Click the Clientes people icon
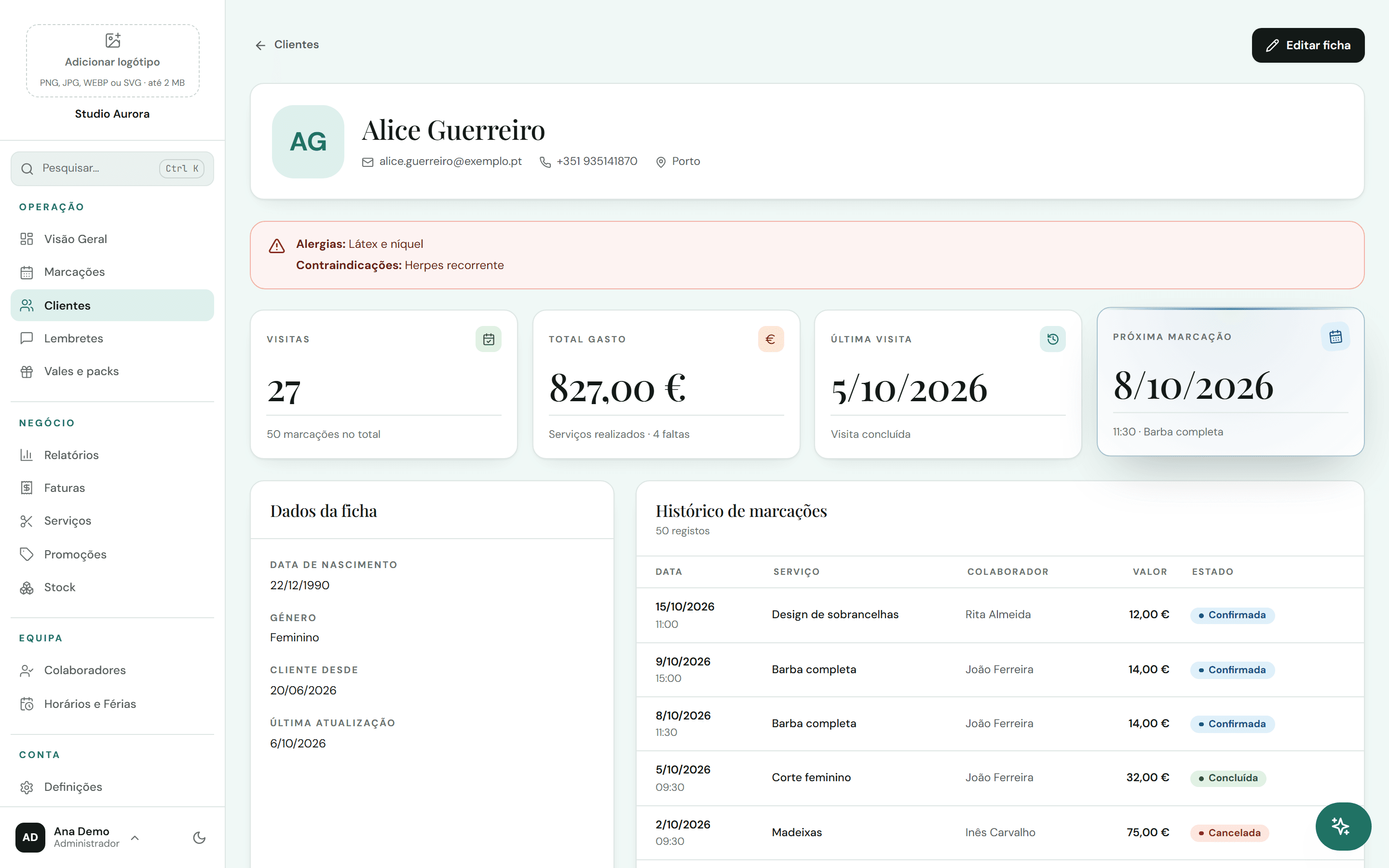Image resolution: width=1389 pixels, height=868 pixels. (27, 305)
